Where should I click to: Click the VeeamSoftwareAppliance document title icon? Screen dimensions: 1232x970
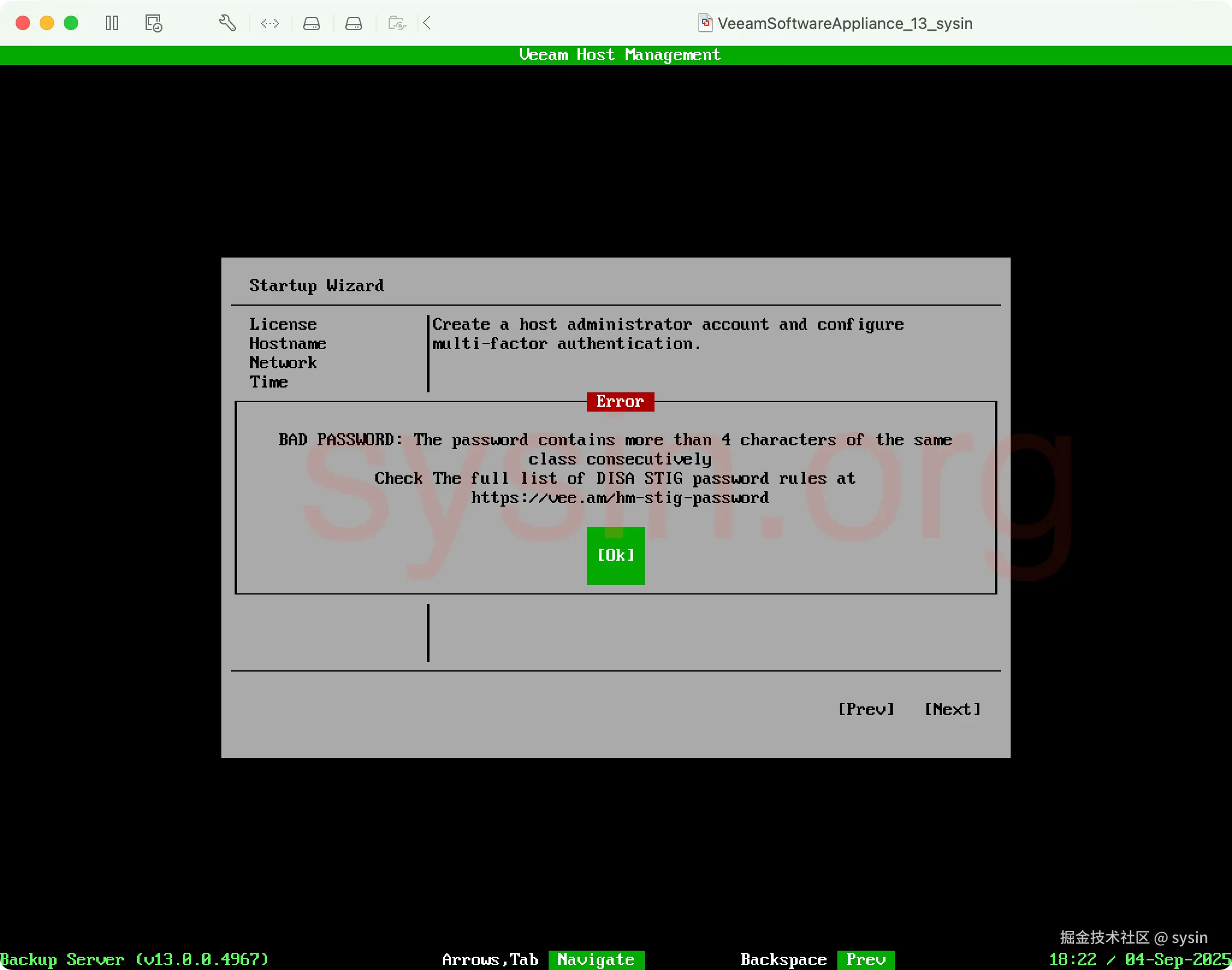(705, 23)
